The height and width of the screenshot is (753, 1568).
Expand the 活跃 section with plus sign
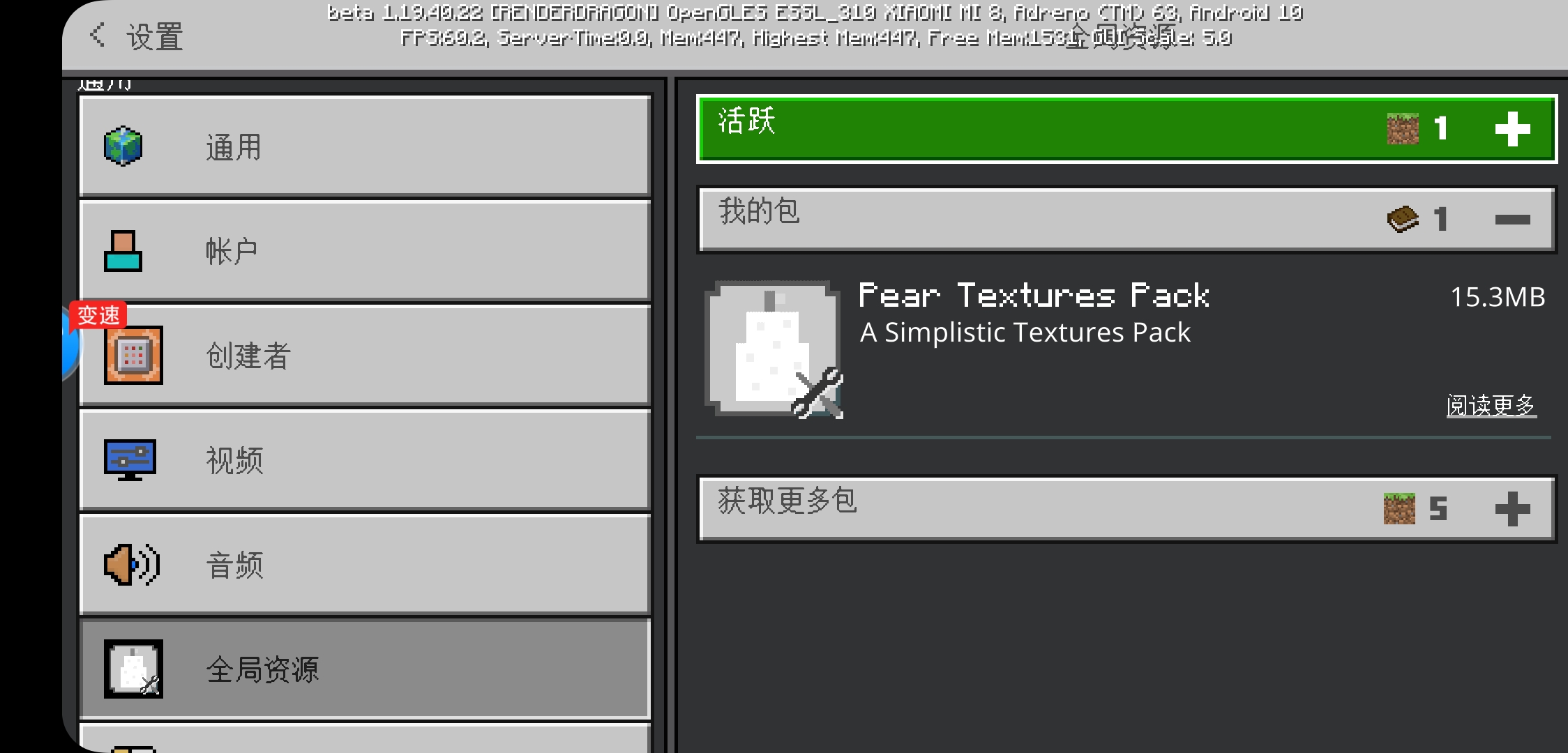(1512, 129)
